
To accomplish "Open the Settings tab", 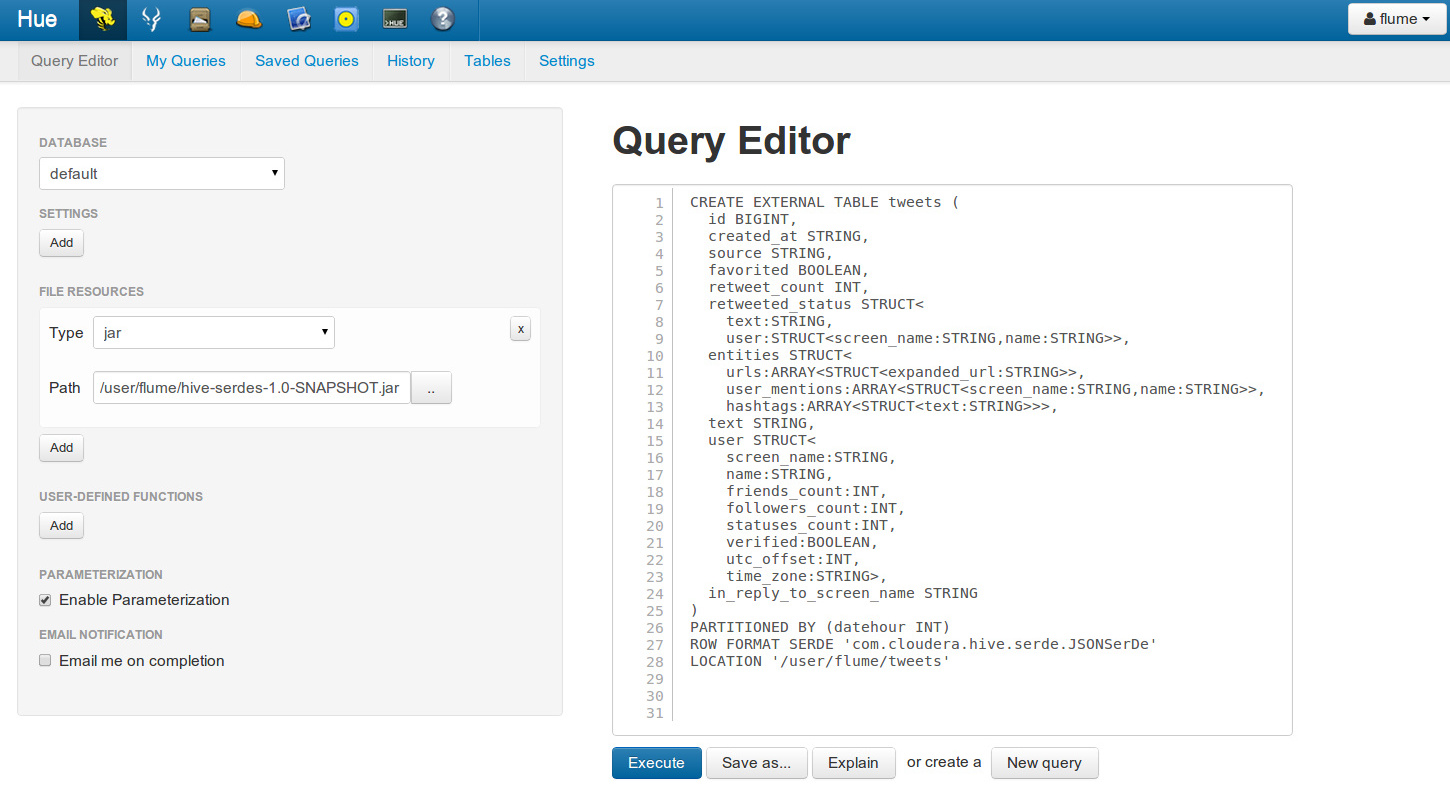I will (567, 61).
